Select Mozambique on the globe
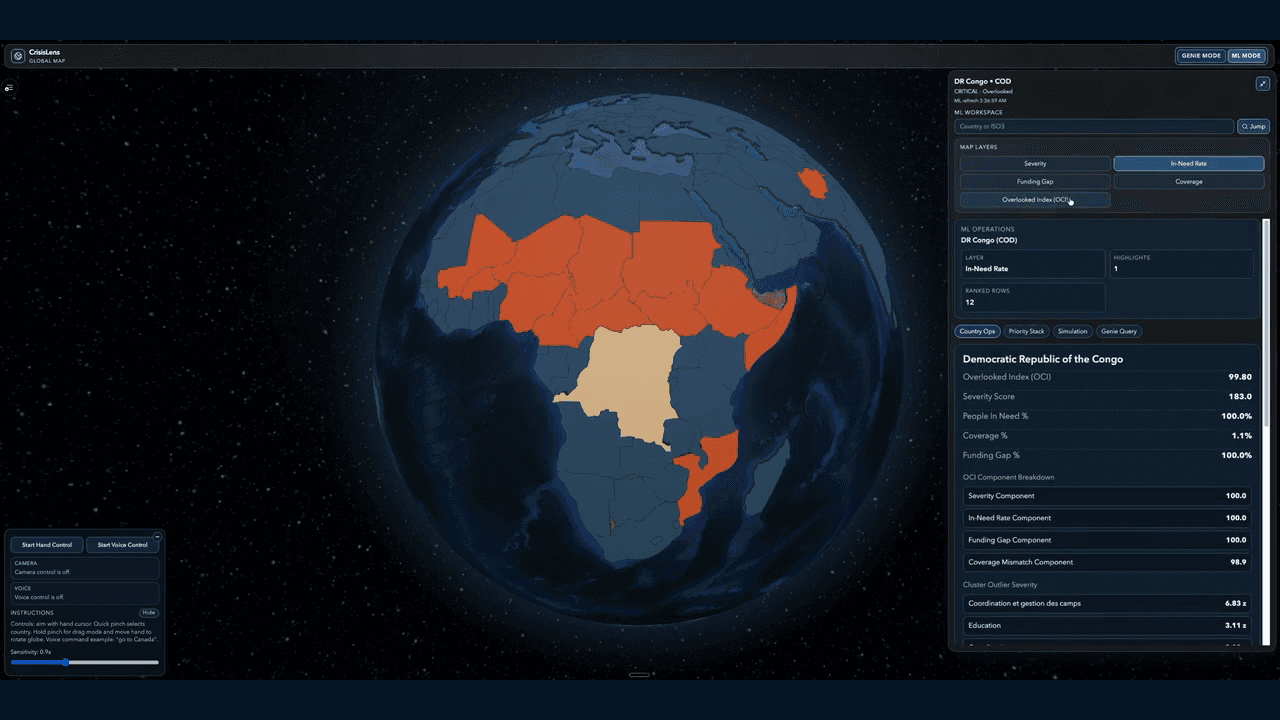Screen dimensions: 1280x720 click(x=705, y=475)
